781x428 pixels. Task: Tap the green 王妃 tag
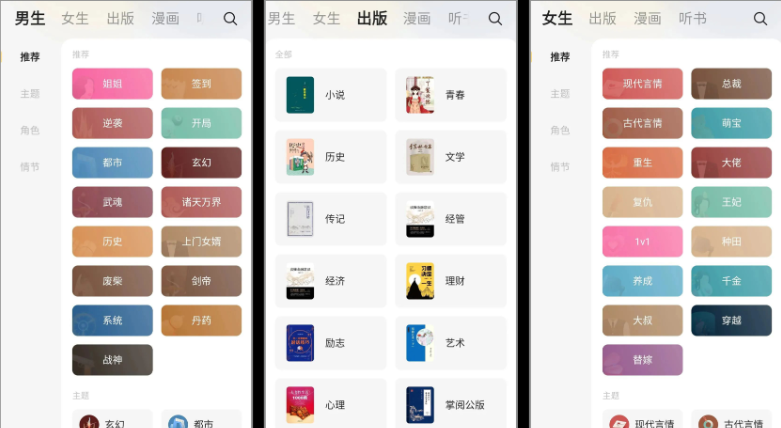click(x=731, y=202)
